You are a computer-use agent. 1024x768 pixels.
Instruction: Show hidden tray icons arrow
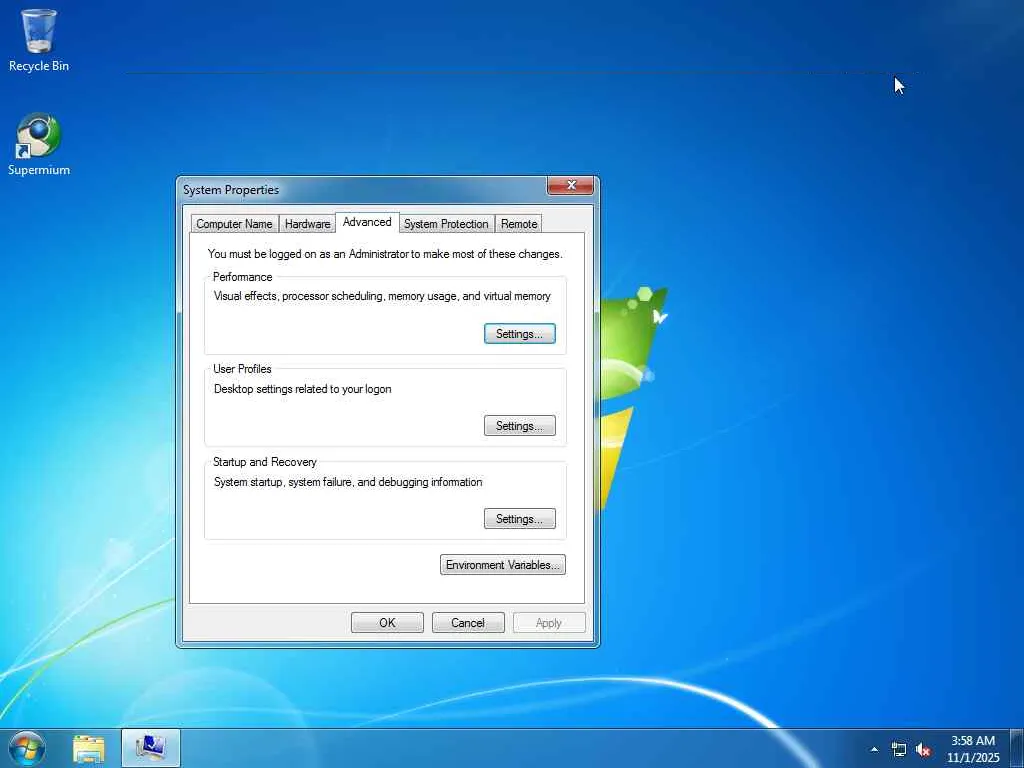[x=874, y=750]
